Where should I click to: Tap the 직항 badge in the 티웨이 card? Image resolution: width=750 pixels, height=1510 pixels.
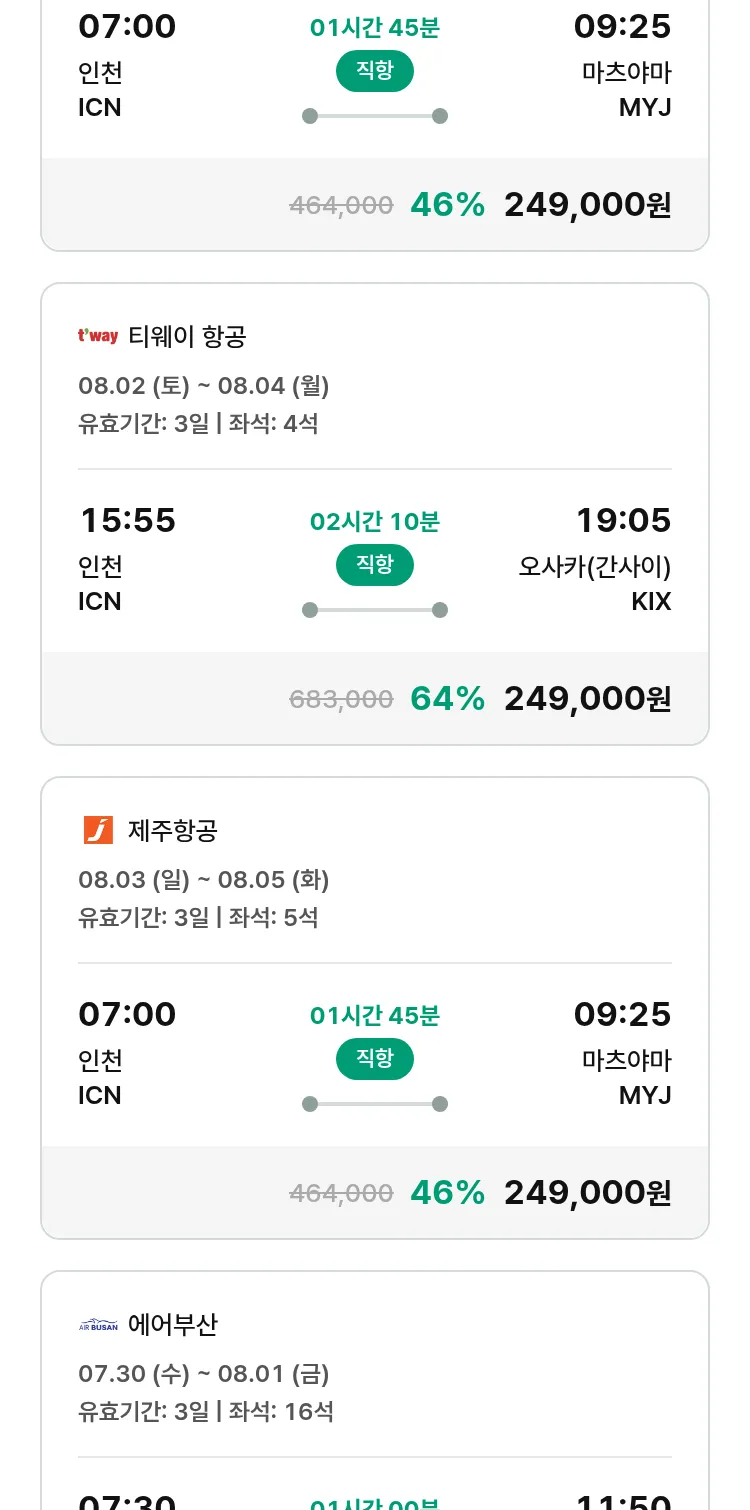(x=375, y=565)
